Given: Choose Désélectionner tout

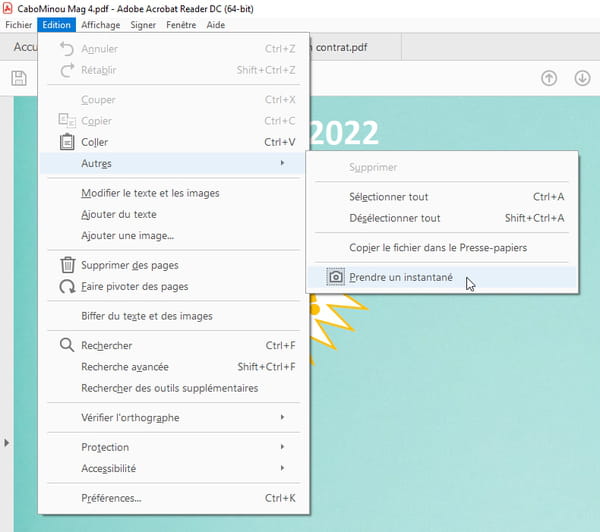Looking at the screenshot, I should click(442, 218).
